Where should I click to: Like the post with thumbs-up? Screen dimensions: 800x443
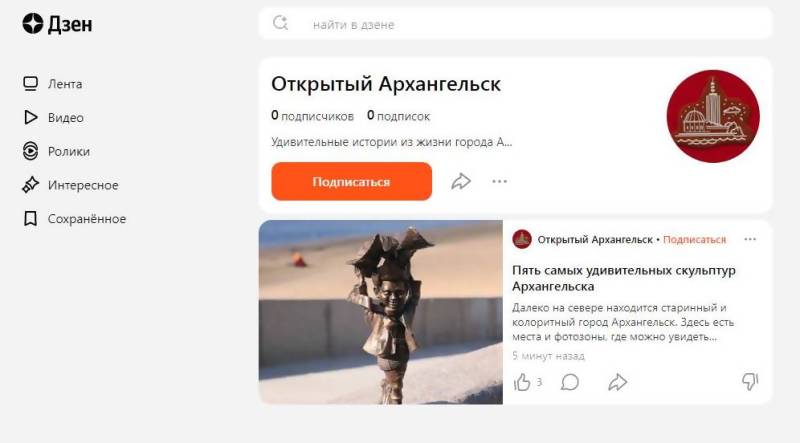[522, 382]
